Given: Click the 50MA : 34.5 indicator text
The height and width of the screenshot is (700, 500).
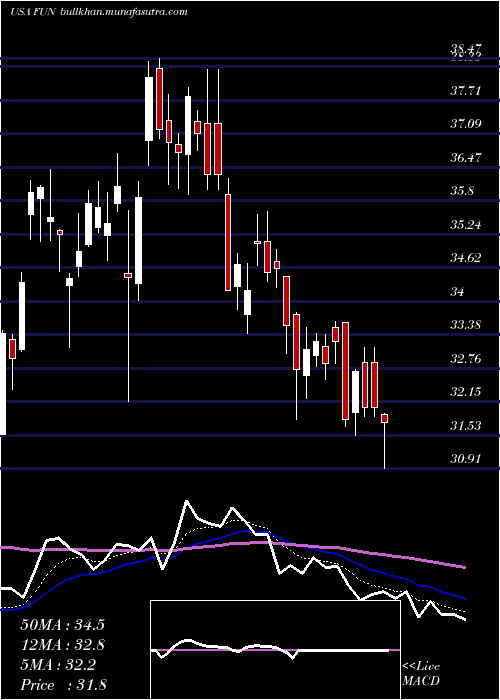Looking at the screenshot, I should pyautogui.click(x=62, y=625).
